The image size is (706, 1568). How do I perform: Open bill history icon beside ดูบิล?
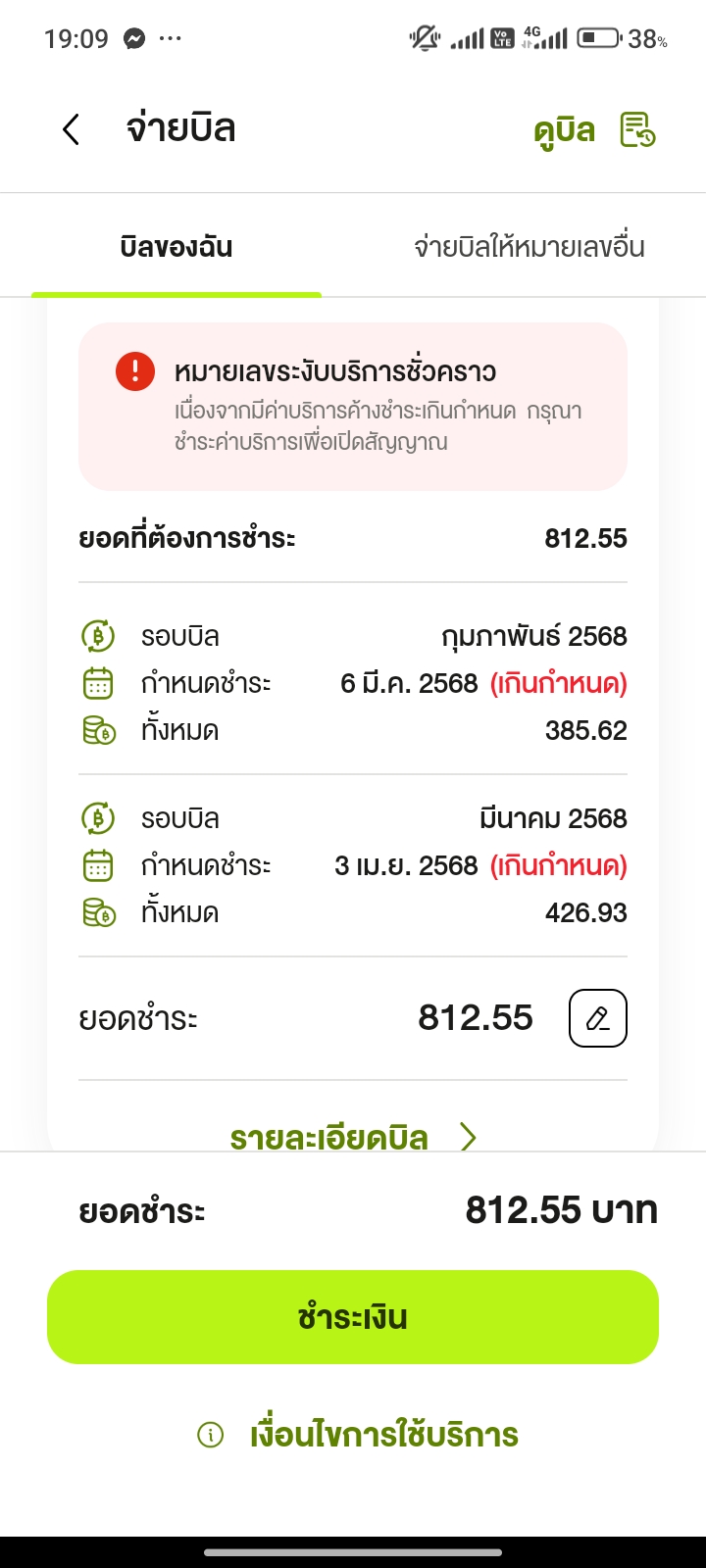pos(638,129)
